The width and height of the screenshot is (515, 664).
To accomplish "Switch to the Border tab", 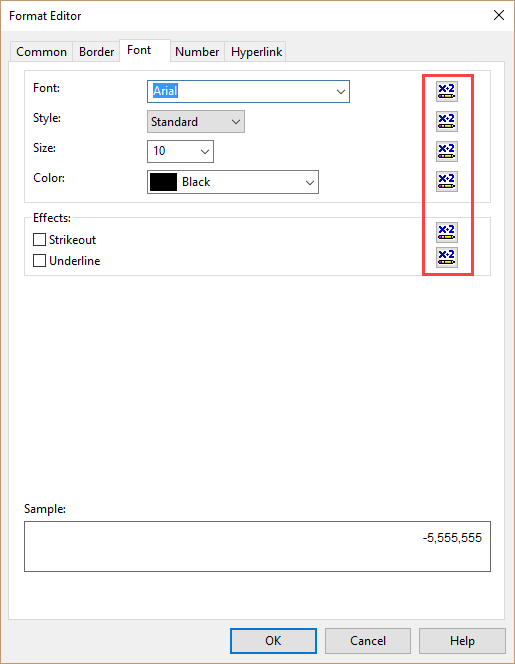I will coord(96,52).
